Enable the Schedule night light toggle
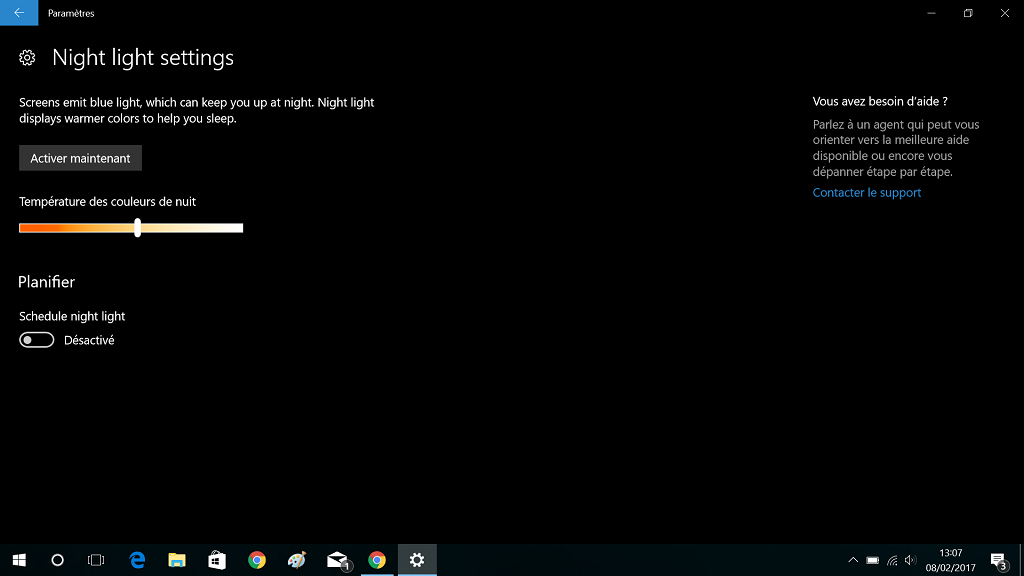 pos(36,340)
